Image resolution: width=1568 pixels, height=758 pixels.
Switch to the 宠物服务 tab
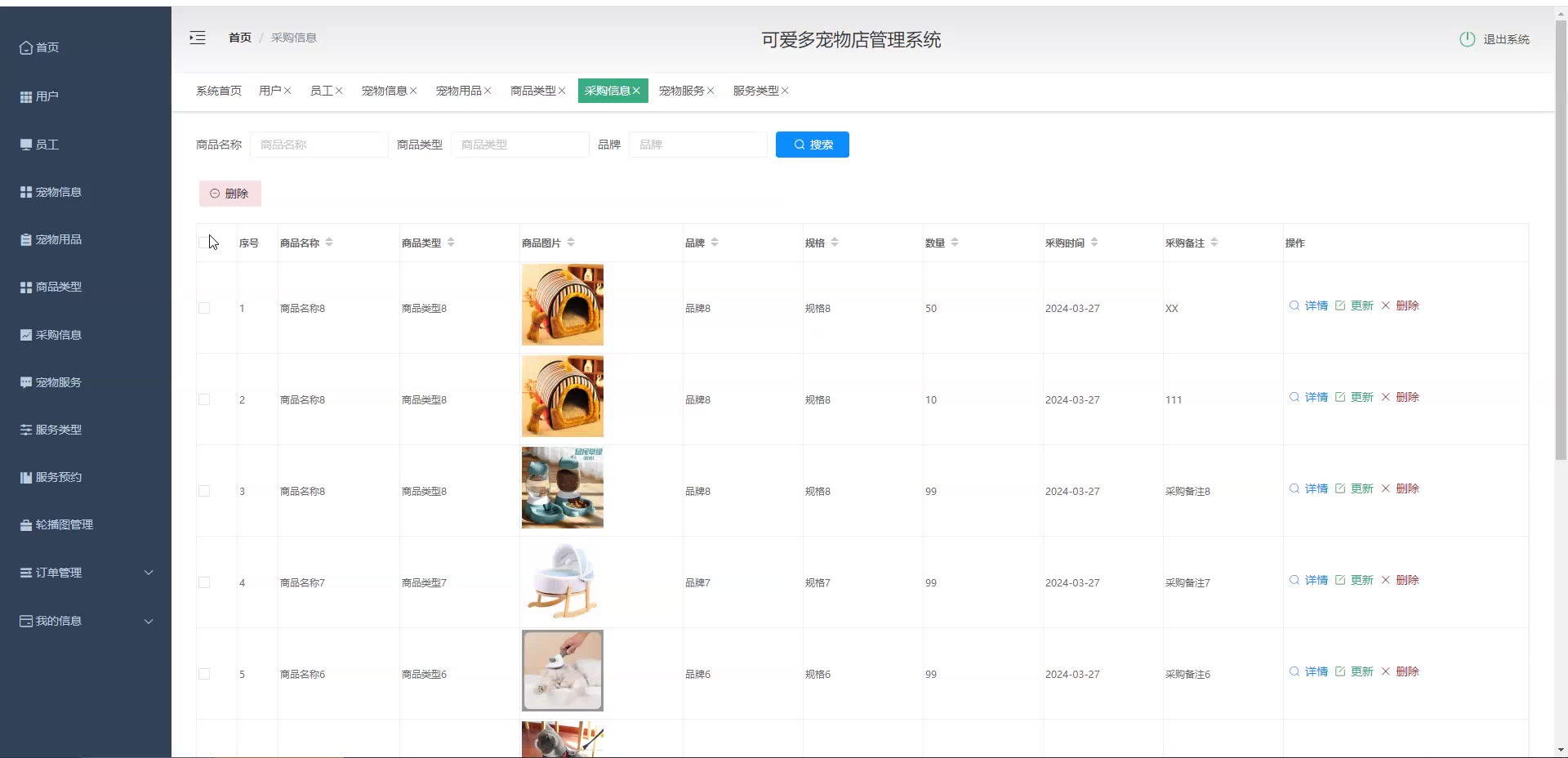click(682, 91)
